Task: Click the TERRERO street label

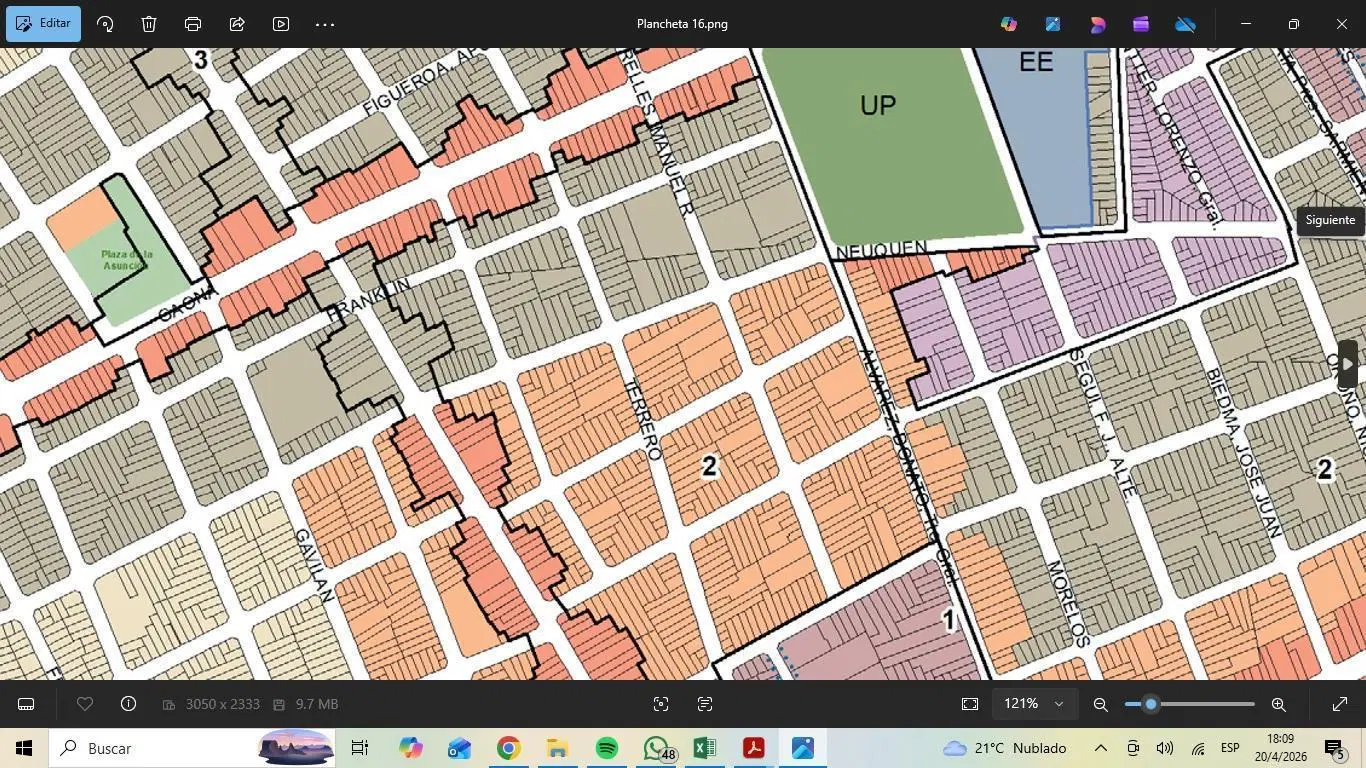Action: (643, 420)
